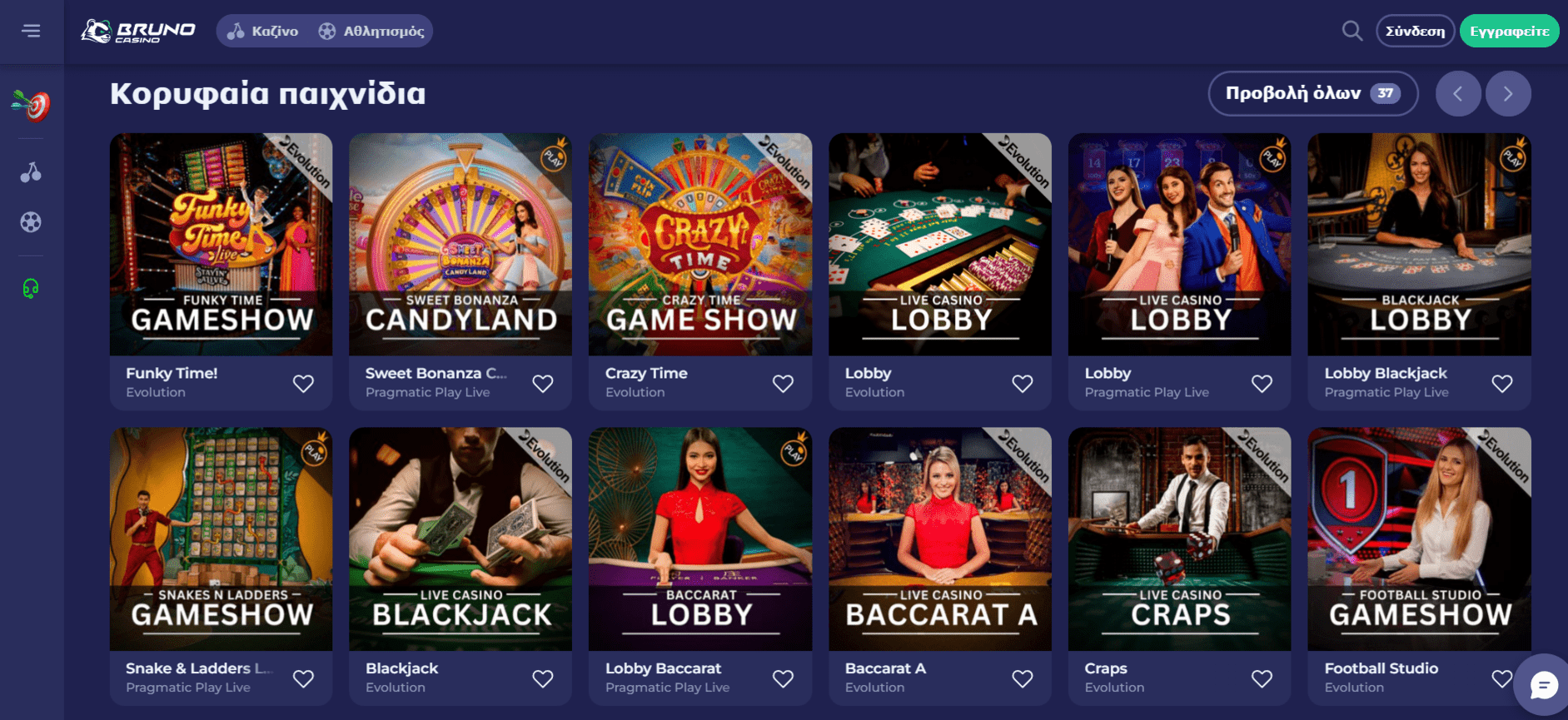
Task: Select the soccer ball sports sidebar icon
Action: [x=31, y=222]
